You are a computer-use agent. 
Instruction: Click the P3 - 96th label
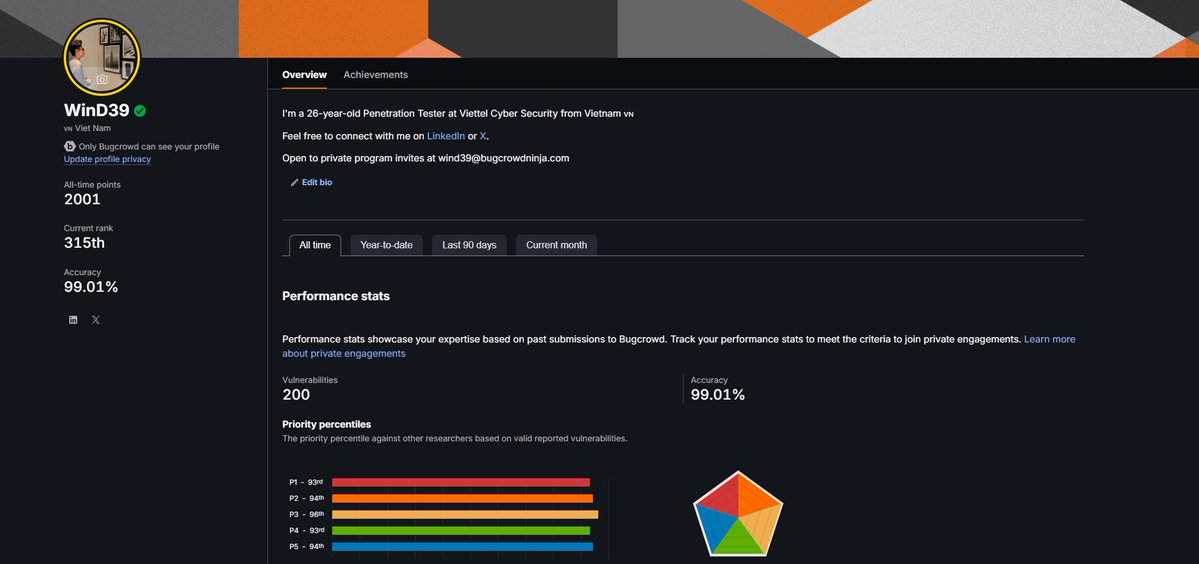[x=306, y=514]
